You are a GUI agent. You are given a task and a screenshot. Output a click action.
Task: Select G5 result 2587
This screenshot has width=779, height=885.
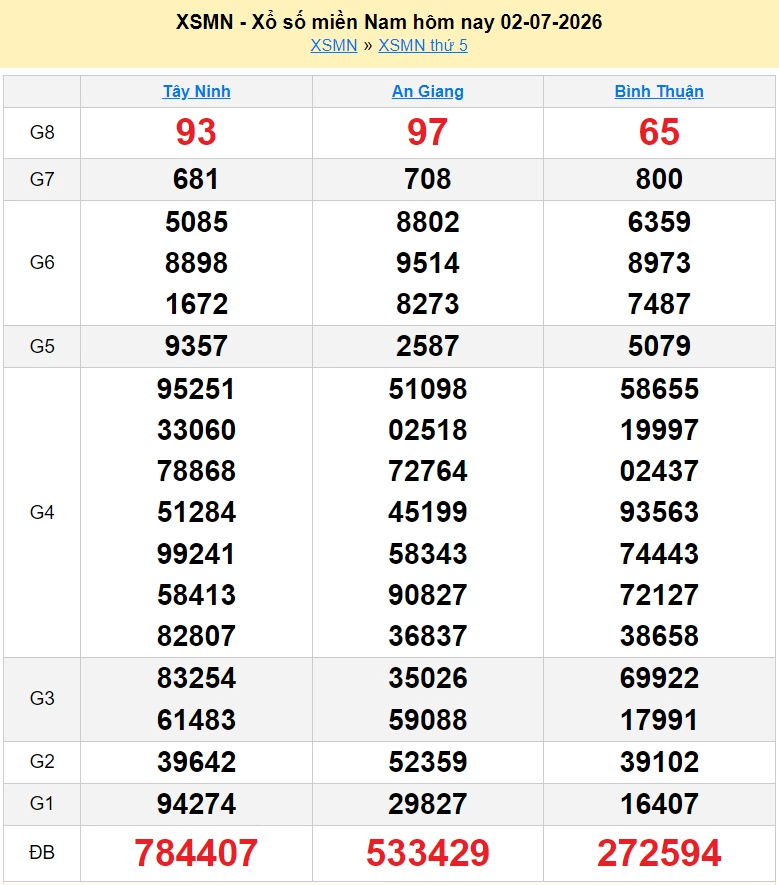pos(428,346)
